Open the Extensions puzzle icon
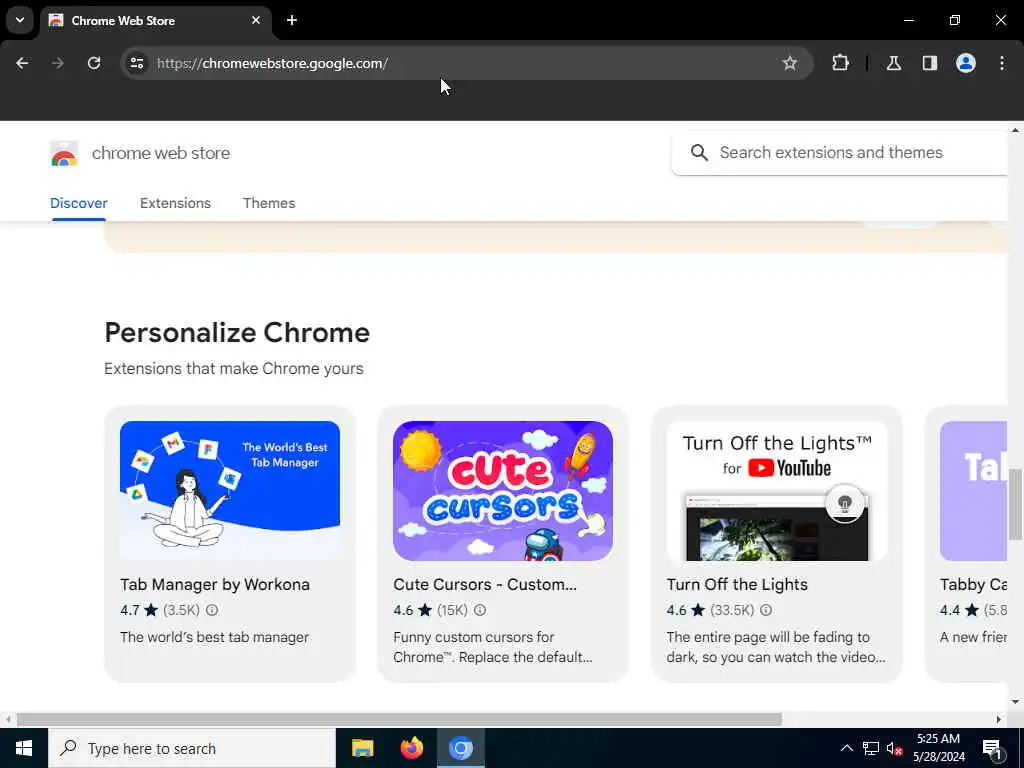 pyautogui.click(x=840, y=63)
